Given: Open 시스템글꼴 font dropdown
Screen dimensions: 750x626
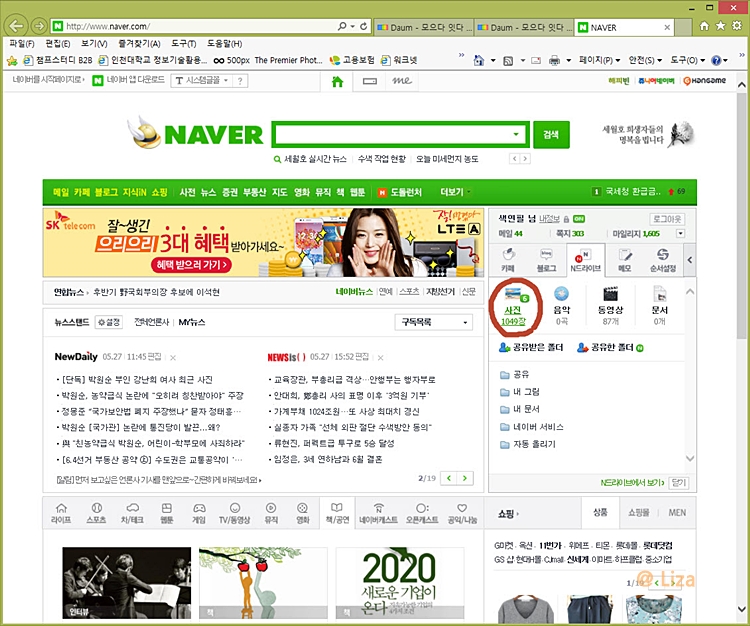Looking at the screenshot, I should pyautogui.click(x=201, y=80).
